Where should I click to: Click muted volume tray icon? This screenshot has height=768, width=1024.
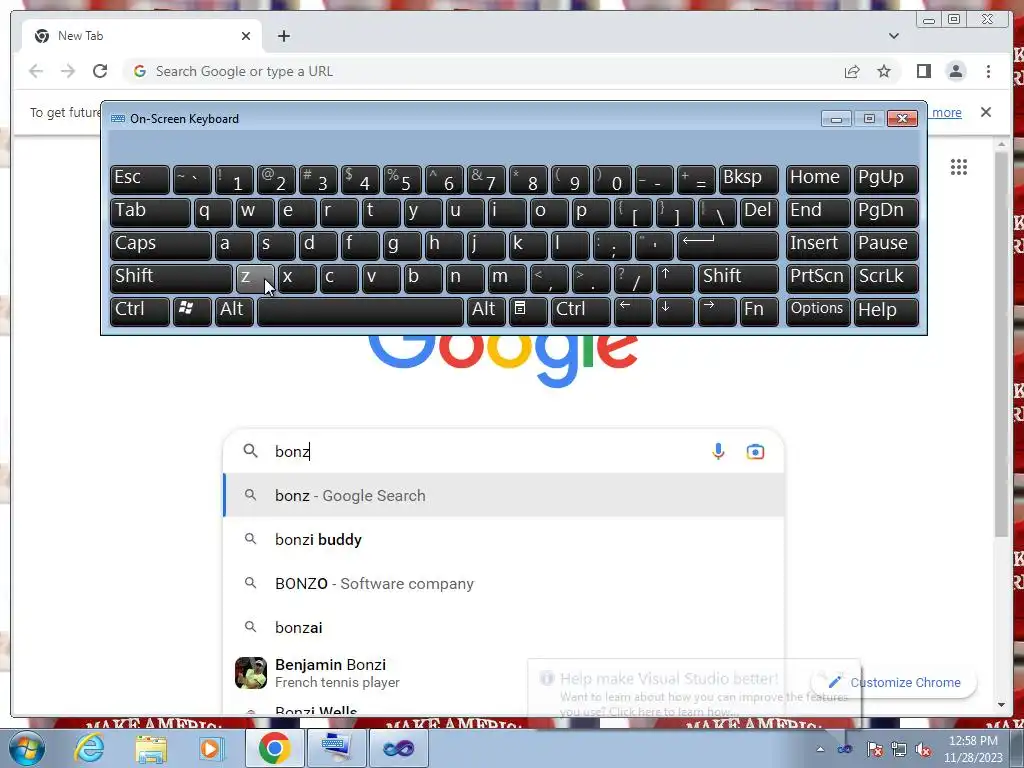coord(923,750)
